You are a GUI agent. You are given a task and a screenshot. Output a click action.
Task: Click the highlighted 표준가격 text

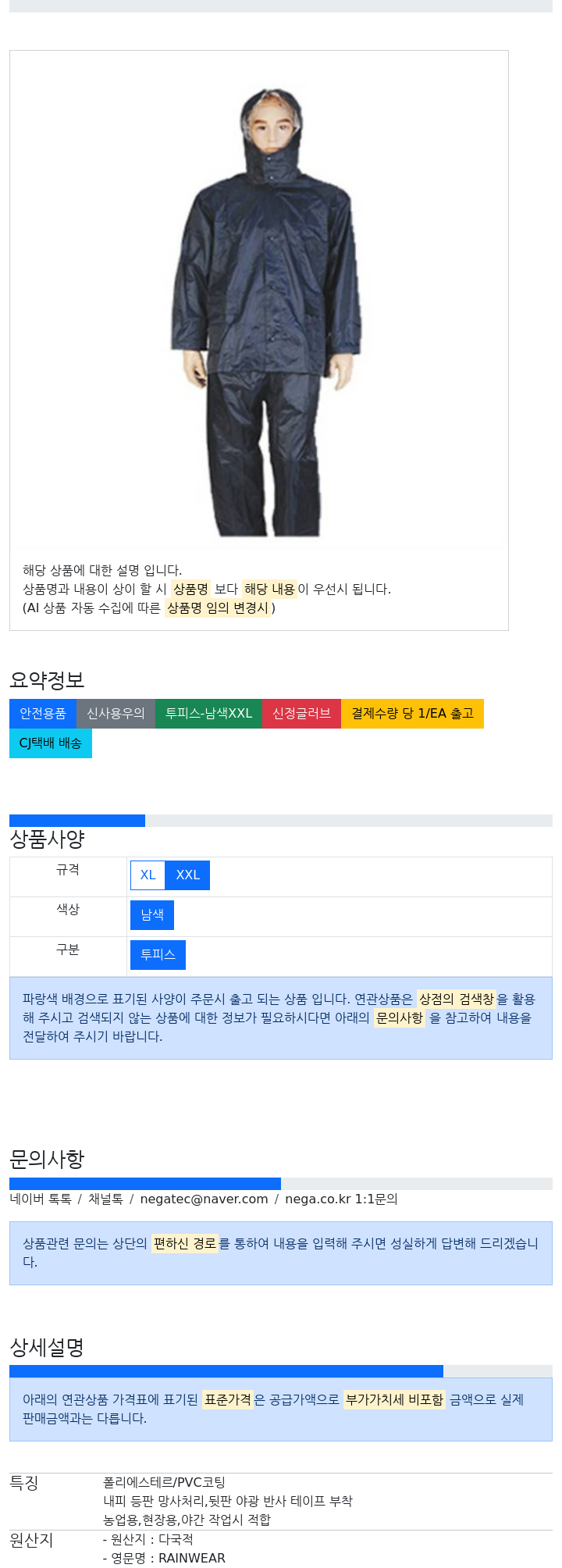point(228,1400)
